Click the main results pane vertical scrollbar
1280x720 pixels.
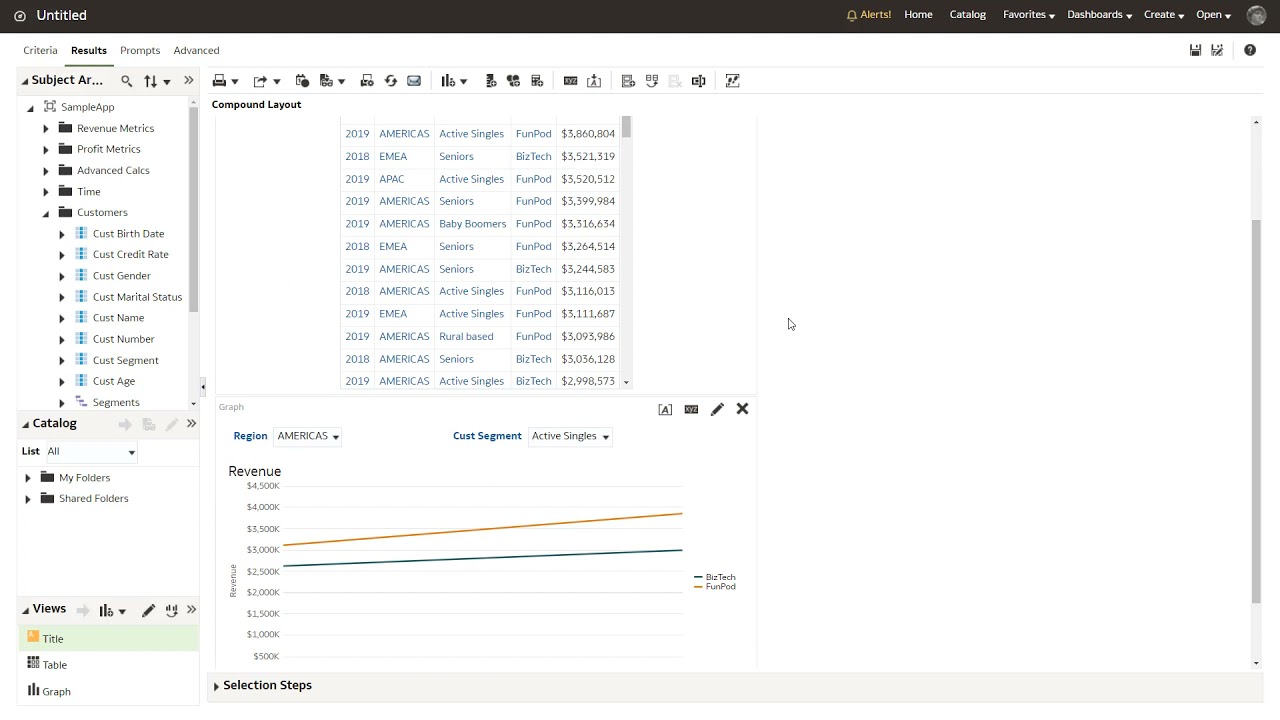click(x=1256, y=410)
